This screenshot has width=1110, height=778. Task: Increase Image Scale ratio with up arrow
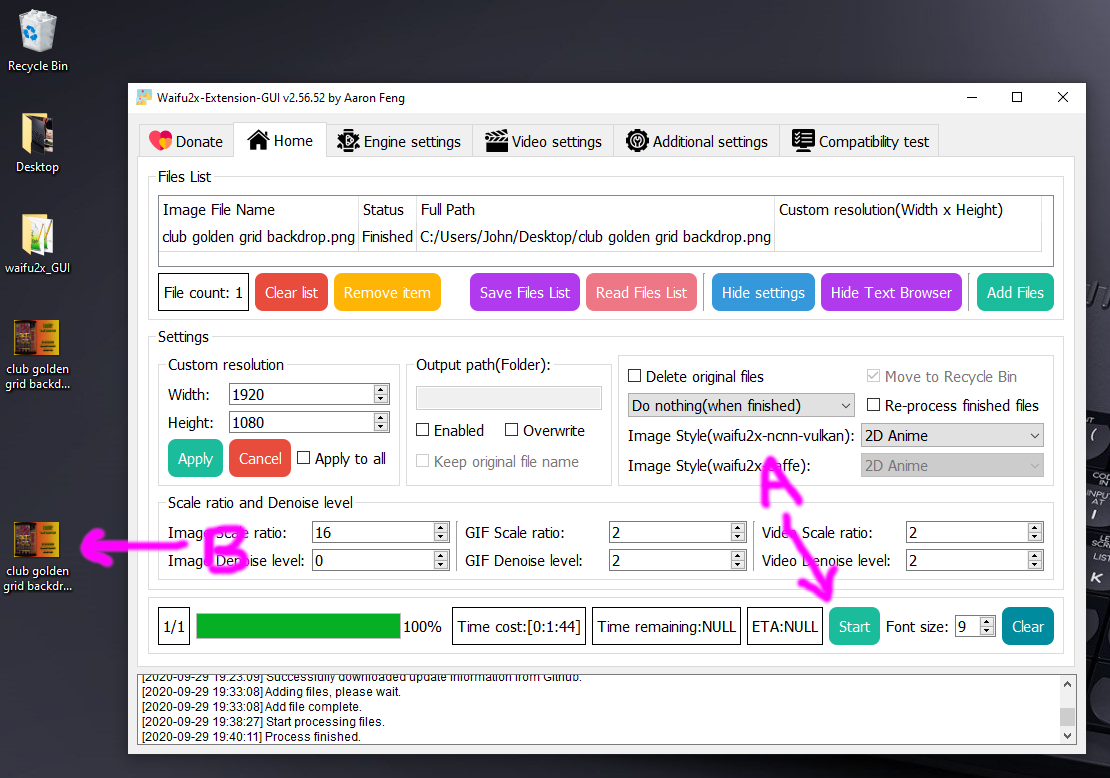(x=441, y=527)
